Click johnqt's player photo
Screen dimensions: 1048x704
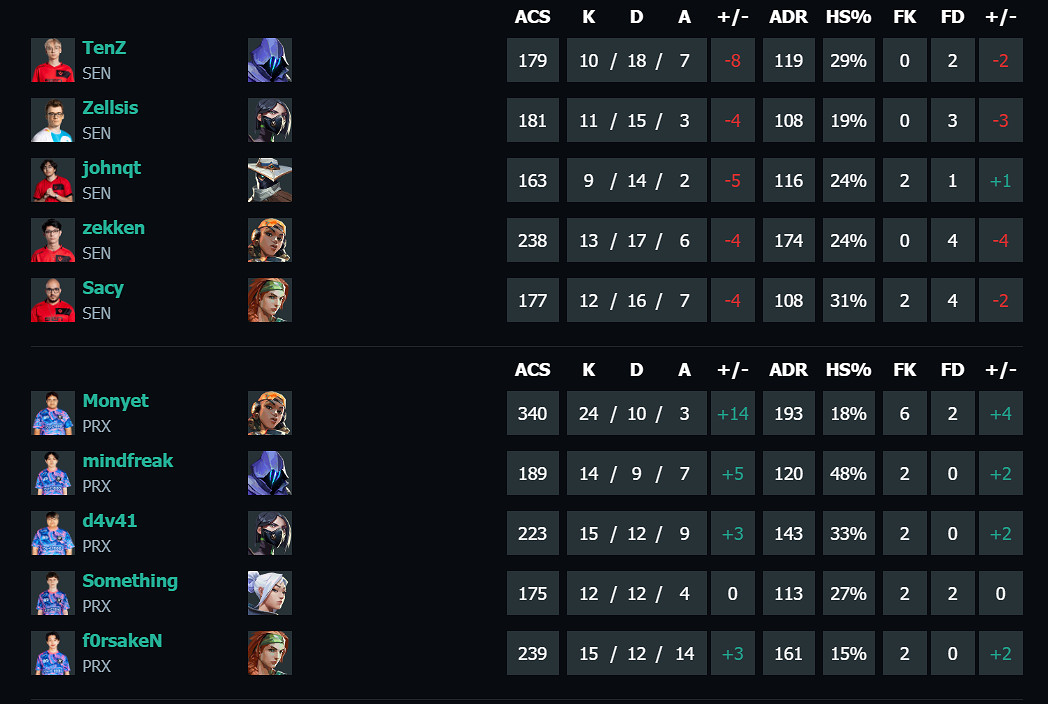click(x=53, y=180)
